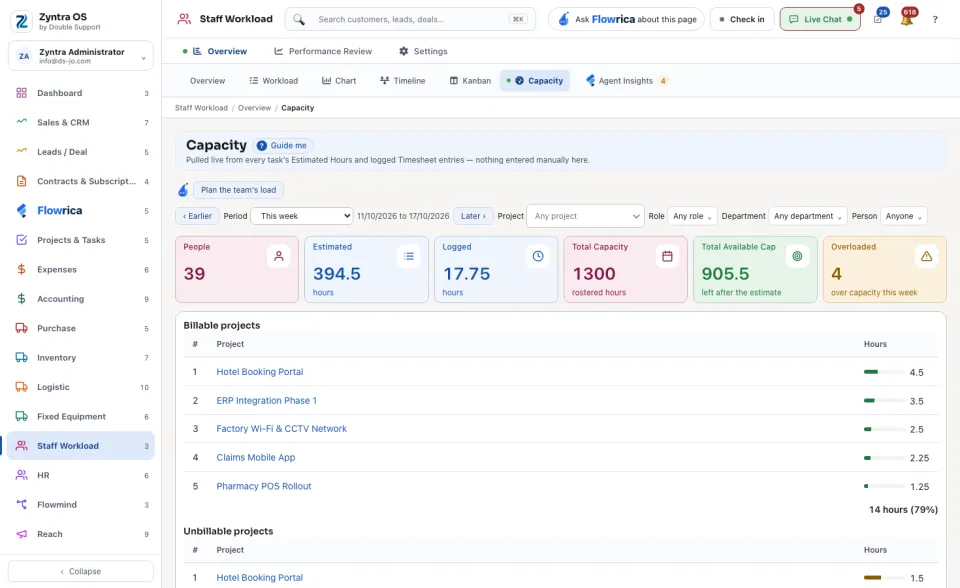
Task: Click the Hotel Booking Portal 4.5 hours bar
Action: 884,372
